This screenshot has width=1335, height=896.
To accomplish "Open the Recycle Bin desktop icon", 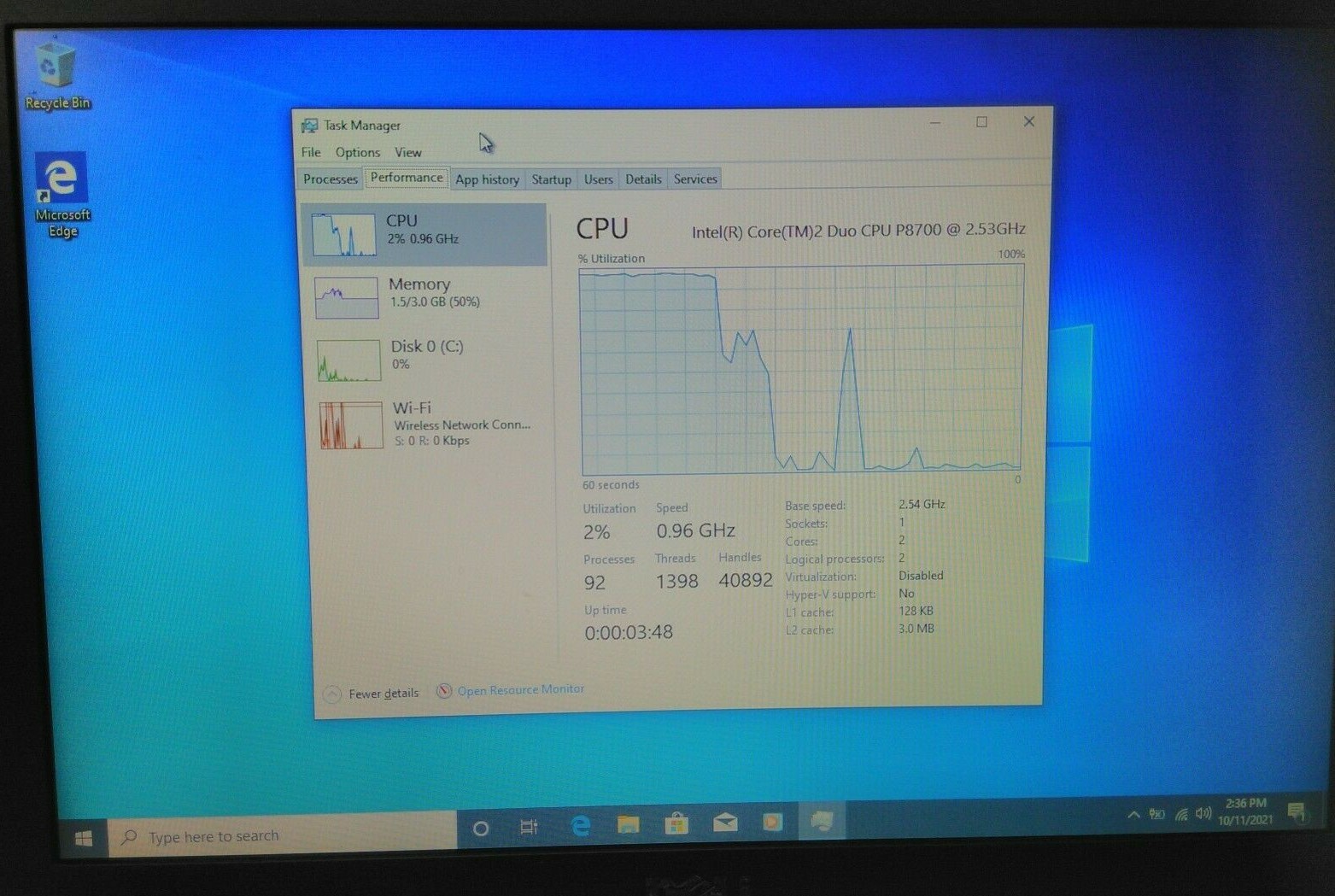I will (x=56, y=74).
